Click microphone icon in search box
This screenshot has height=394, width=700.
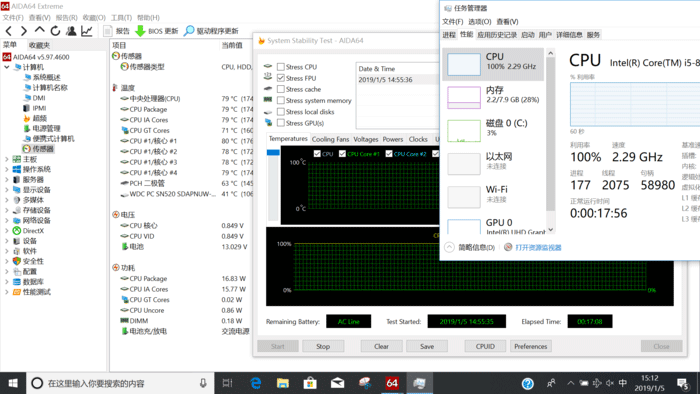pyautogui.click(x=203, y=383)
